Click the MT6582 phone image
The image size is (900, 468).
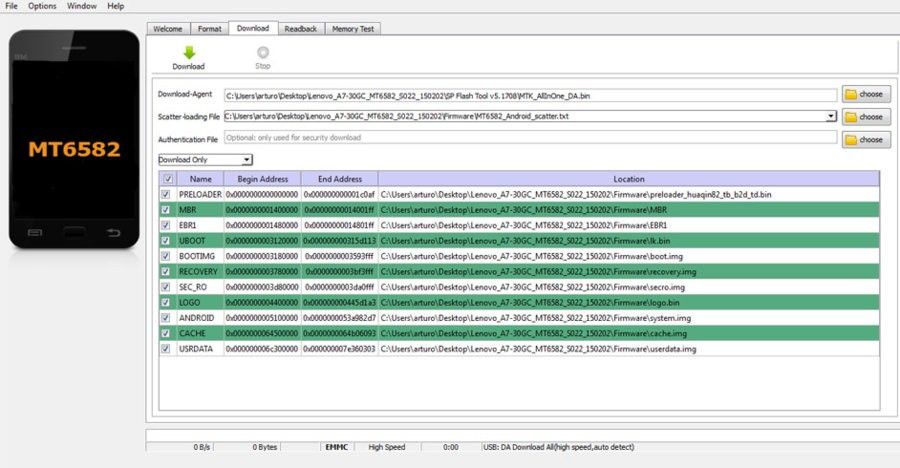point(74,140)
